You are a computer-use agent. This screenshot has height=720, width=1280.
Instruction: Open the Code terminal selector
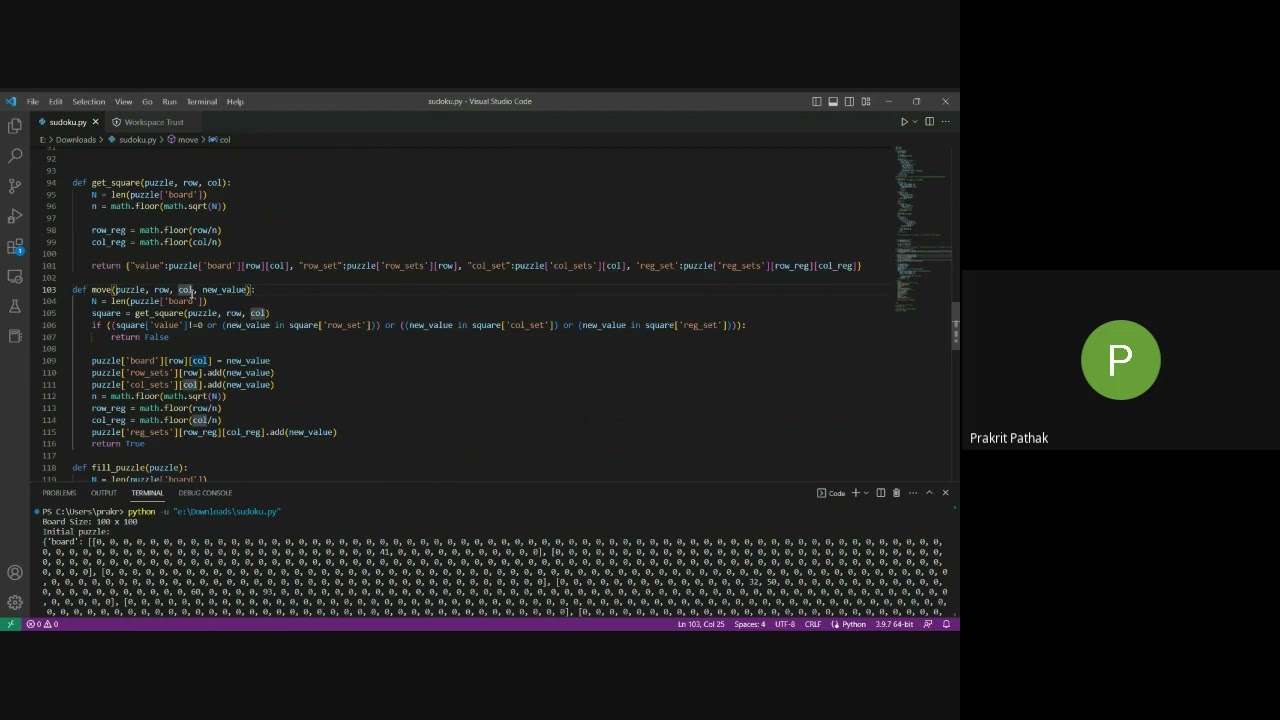(x=831, y=493)
